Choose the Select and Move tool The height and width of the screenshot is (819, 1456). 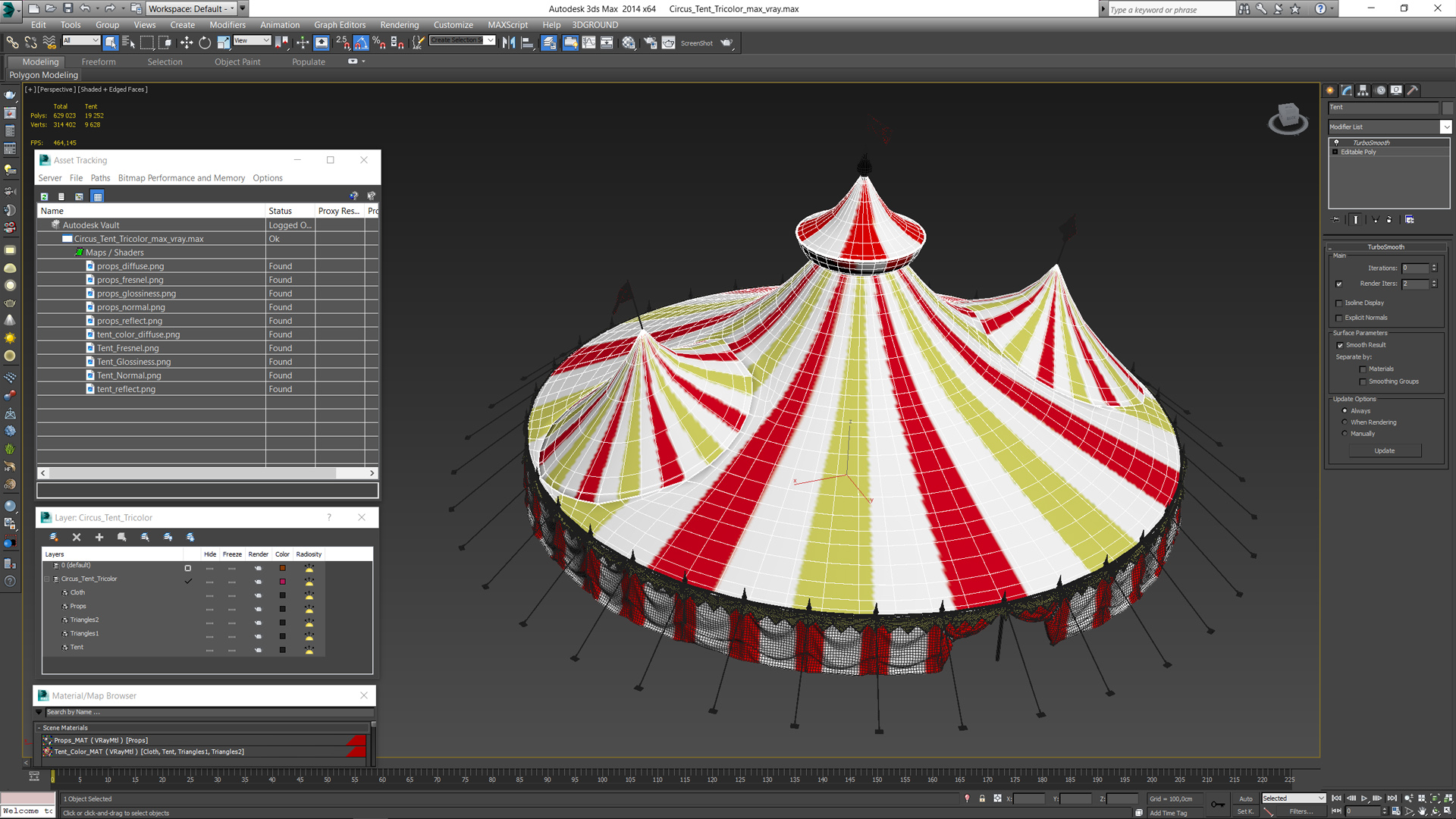pos(187,42)
